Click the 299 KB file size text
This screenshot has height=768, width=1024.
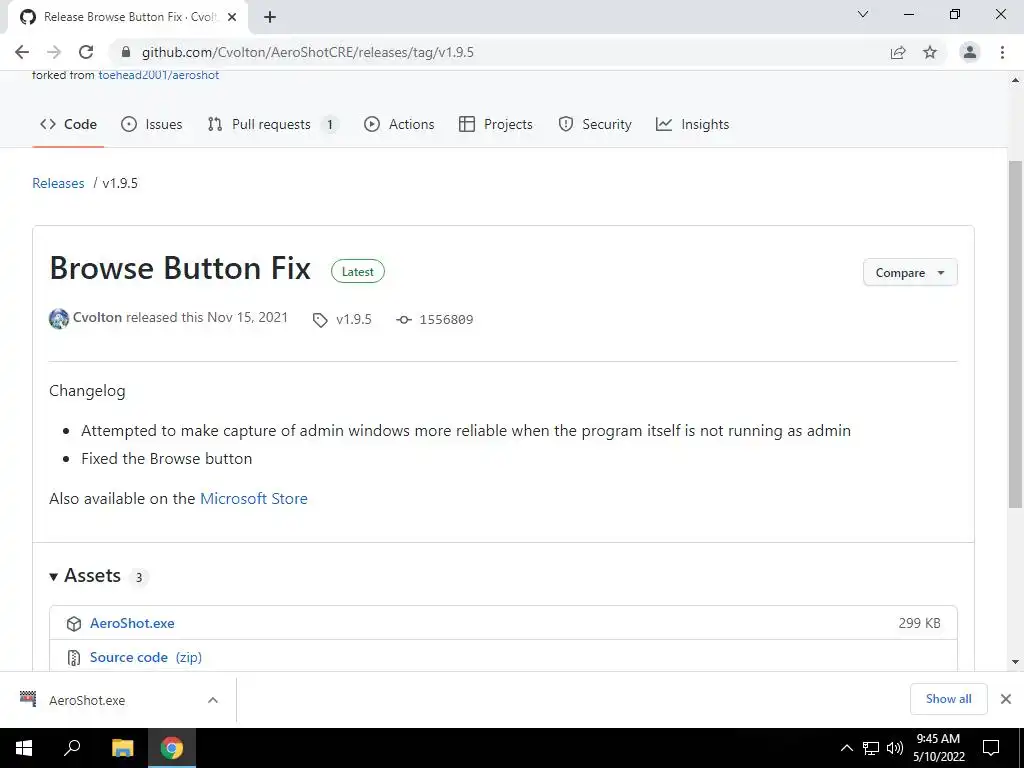pos(920,624)
